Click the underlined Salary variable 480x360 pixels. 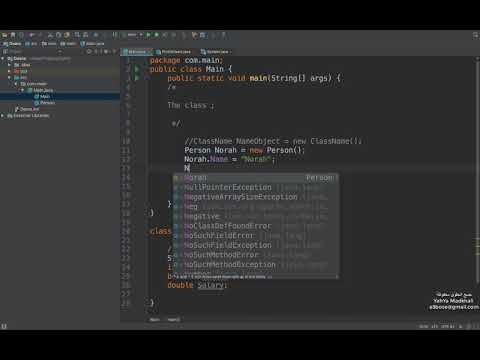click(211, 285)
